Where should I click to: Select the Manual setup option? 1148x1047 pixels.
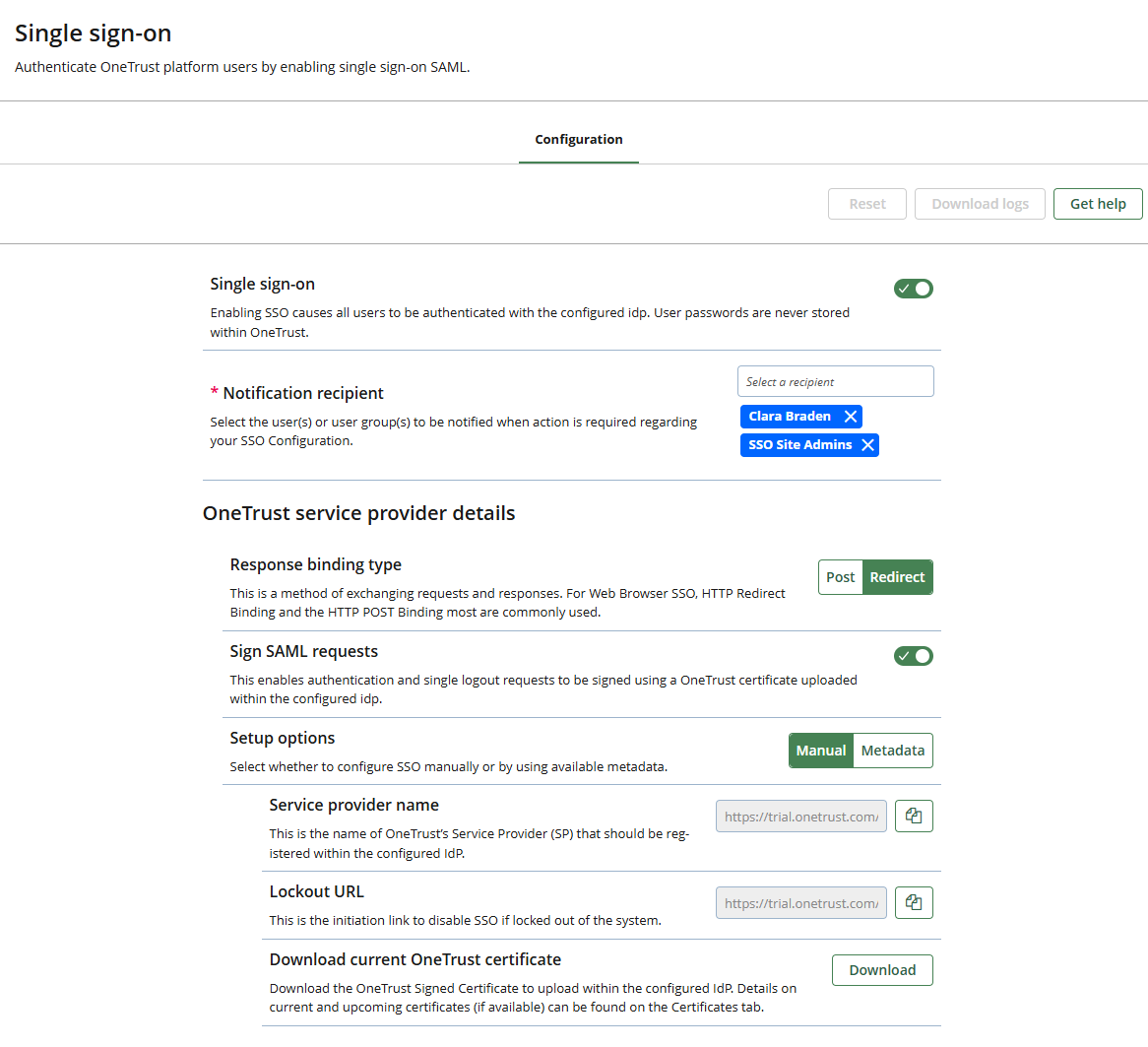pos(820,750)
